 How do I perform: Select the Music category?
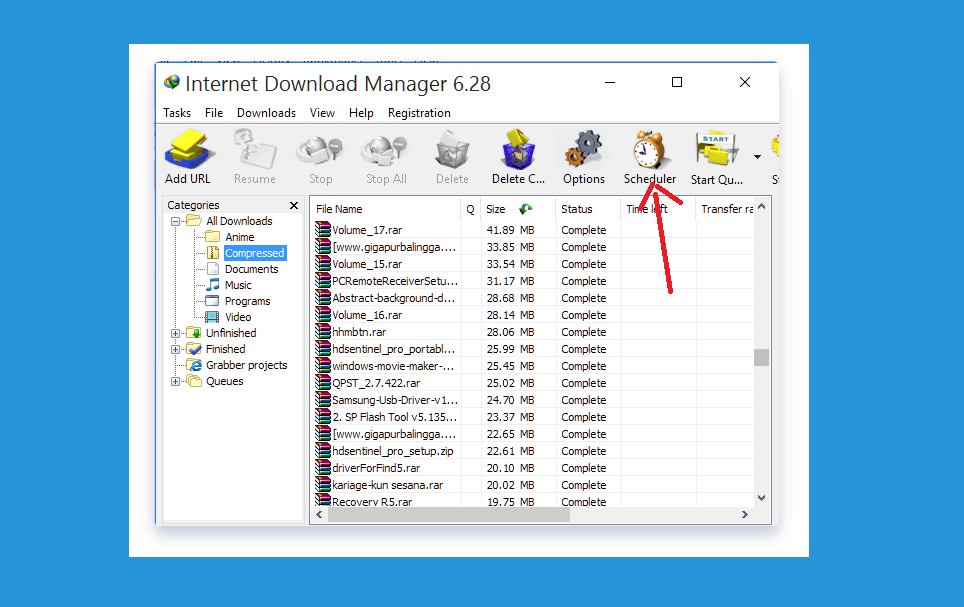tap(238, 285)
